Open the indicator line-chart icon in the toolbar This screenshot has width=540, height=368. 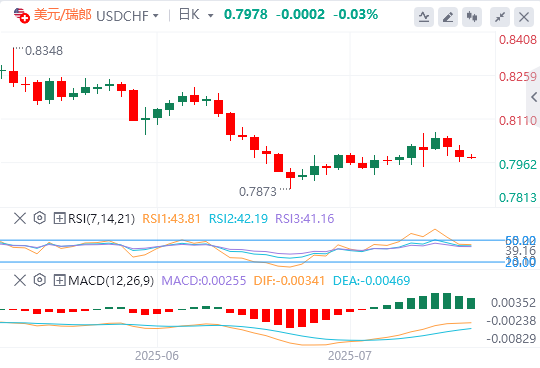coord(424,17)
